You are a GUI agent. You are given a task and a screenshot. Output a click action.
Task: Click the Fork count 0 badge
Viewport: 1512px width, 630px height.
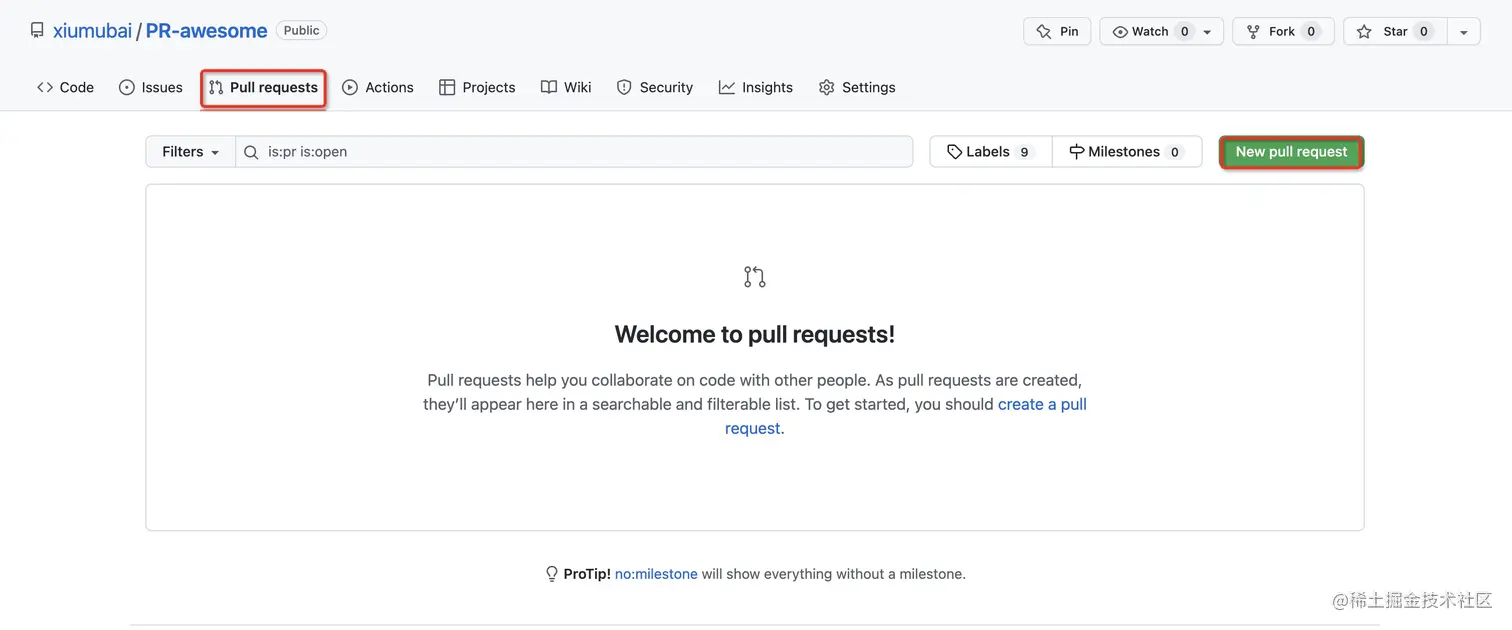(x=1311, y=31)
